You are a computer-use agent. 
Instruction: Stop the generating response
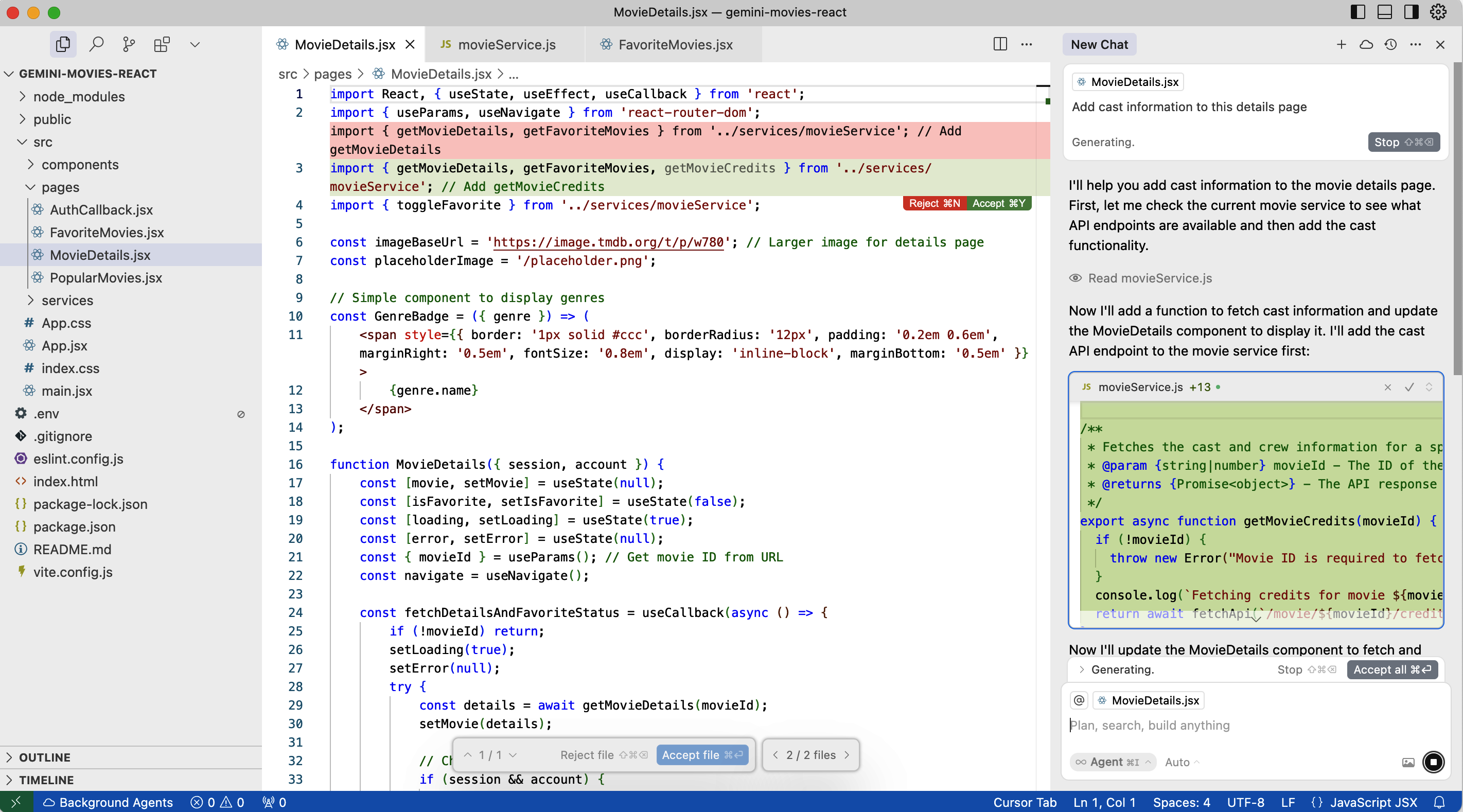tap(1403, 142)
